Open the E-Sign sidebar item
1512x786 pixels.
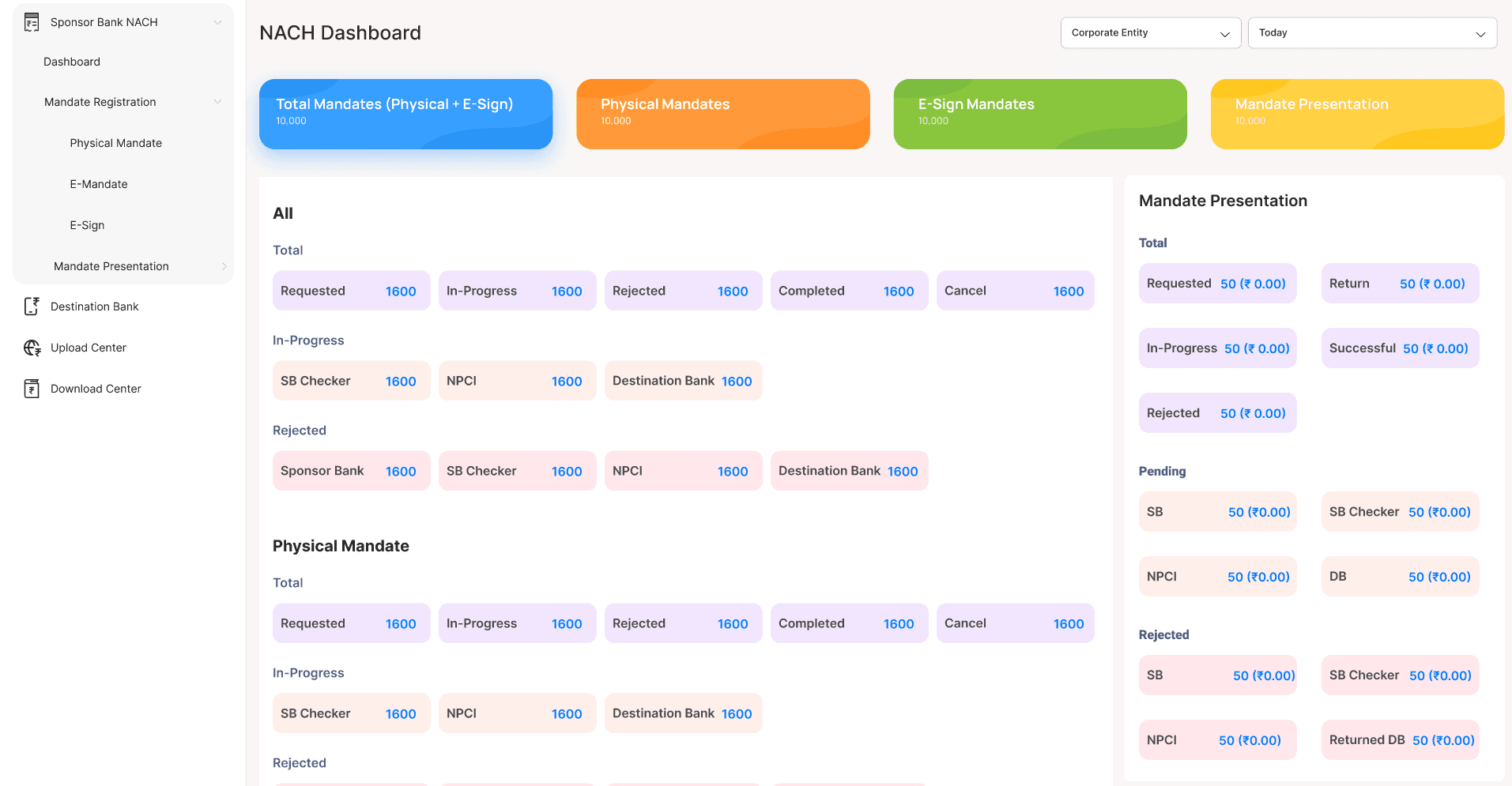87,225
